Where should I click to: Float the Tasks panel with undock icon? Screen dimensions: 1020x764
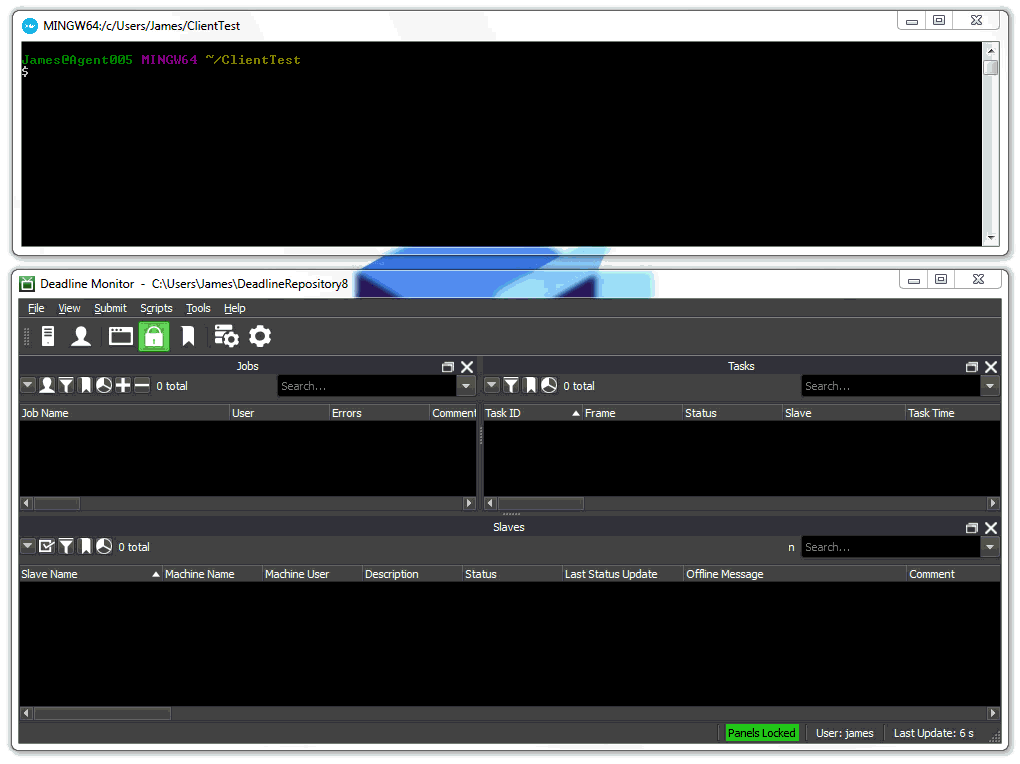tap(972, 367)
